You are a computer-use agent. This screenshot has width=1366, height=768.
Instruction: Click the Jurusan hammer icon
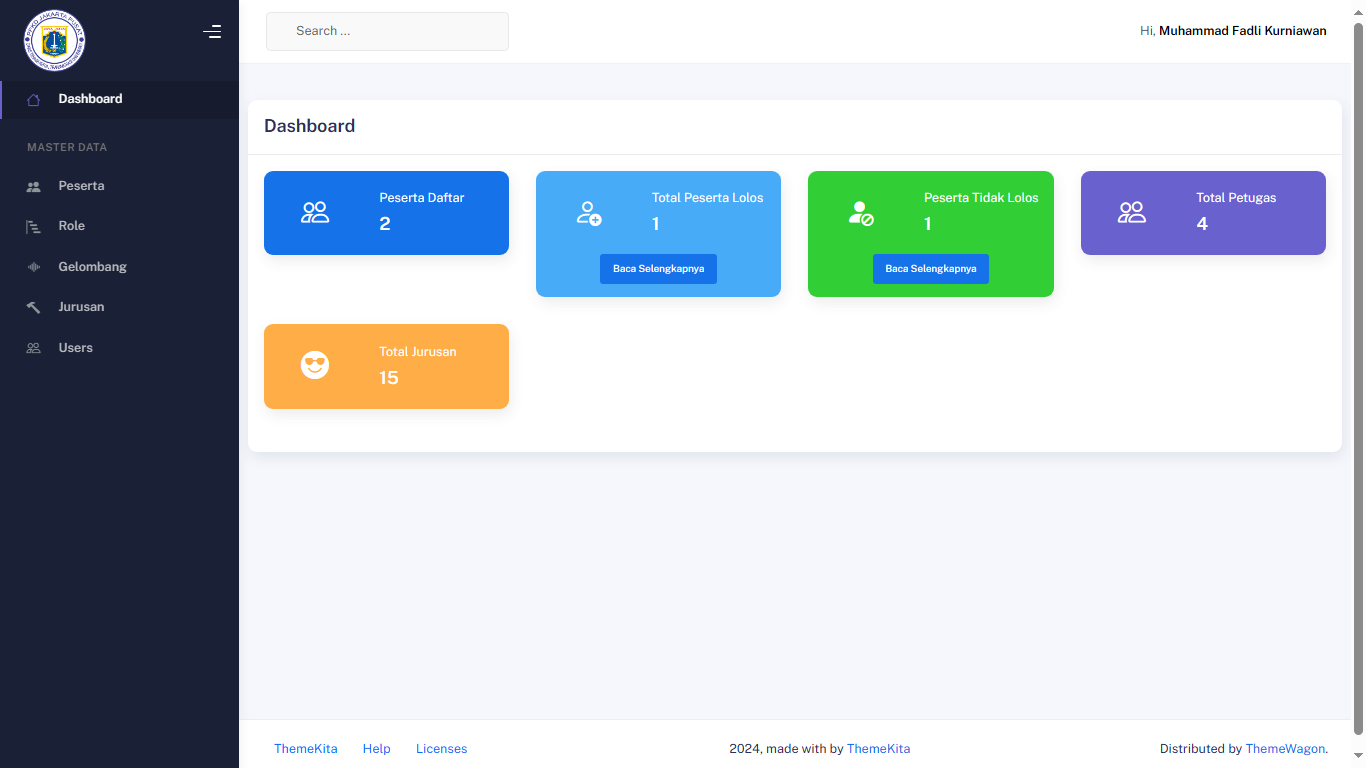pyautogui.click(x=33, y=308)
